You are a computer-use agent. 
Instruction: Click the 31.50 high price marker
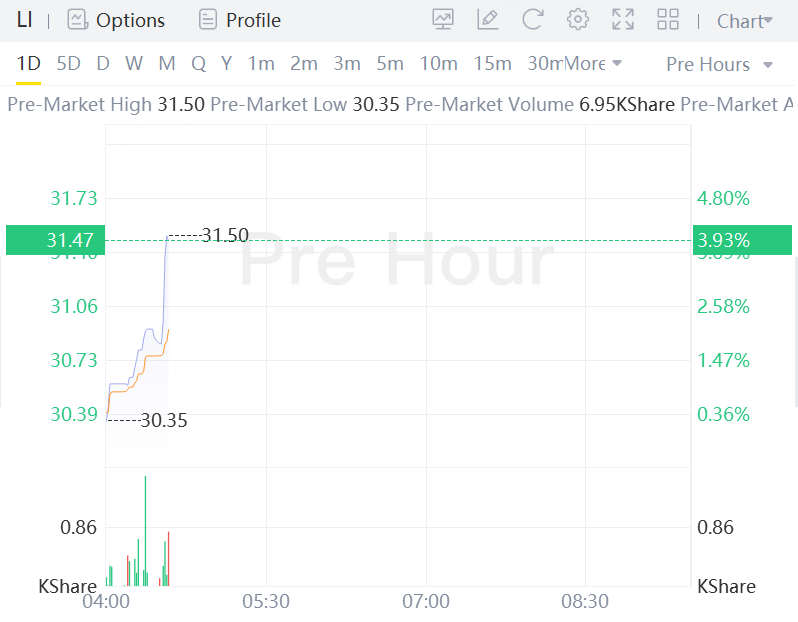[225, 236]
